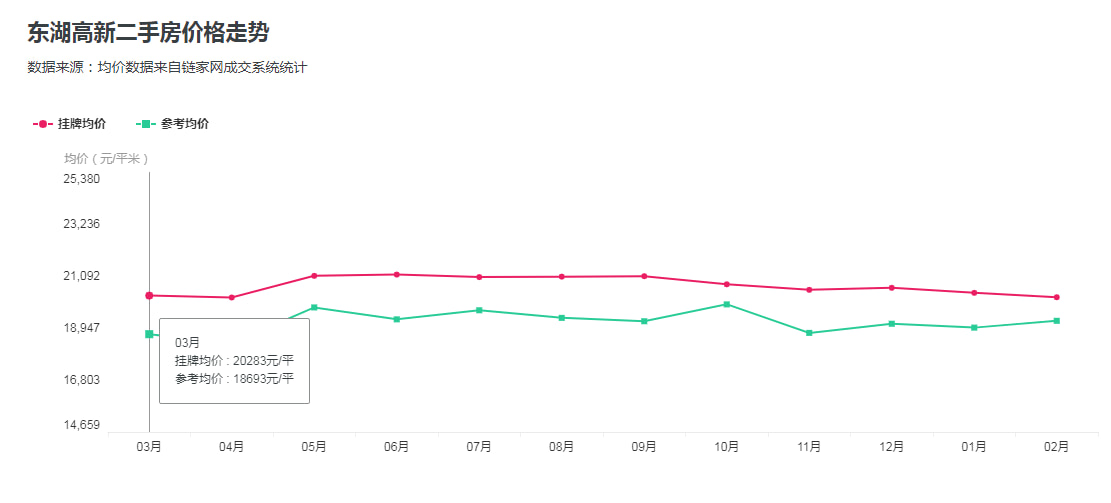
Task: Click the green data point for 11月
Action: point(809,333)
